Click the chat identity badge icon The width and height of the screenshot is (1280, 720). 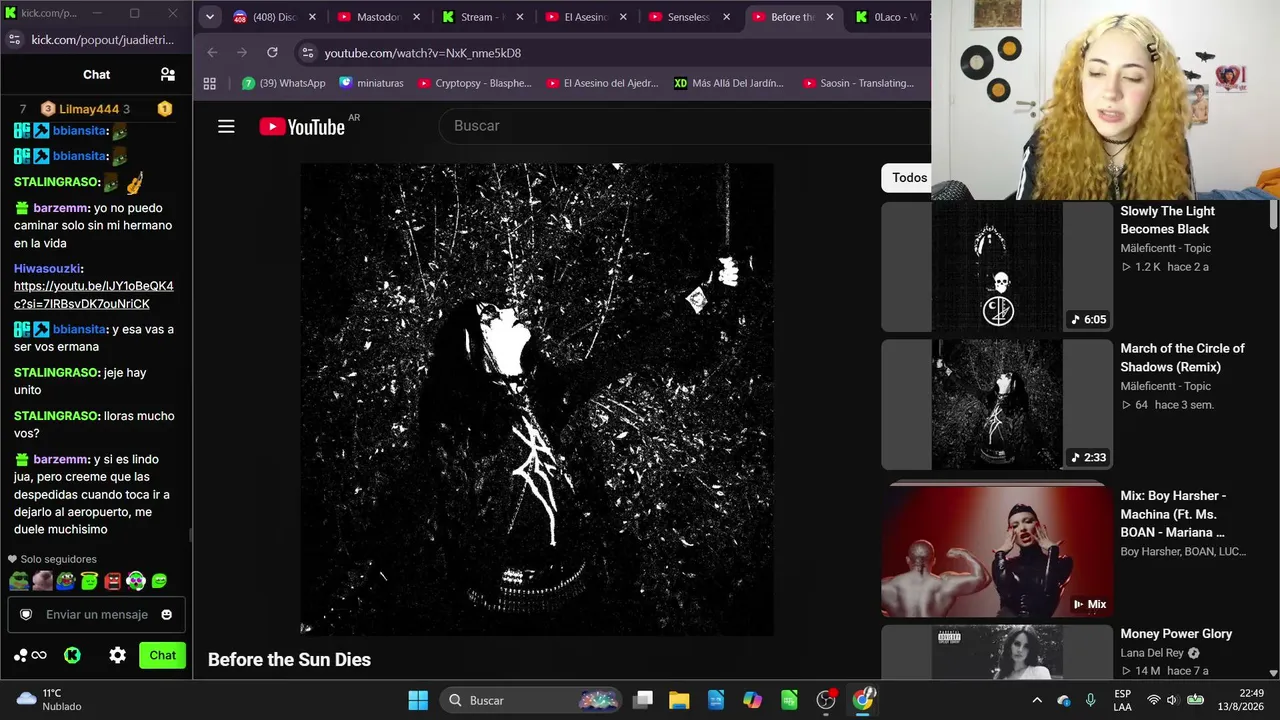[26, 614]
